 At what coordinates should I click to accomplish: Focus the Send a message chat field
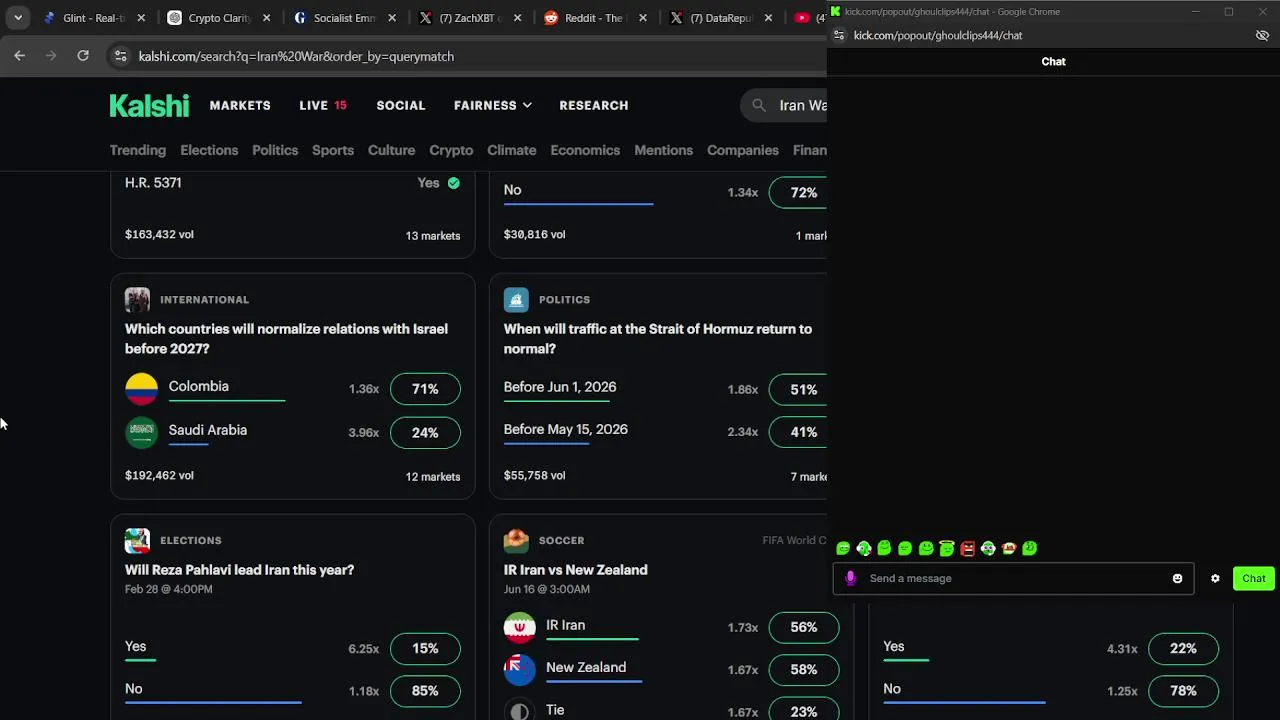click(x=1013, y=578)
